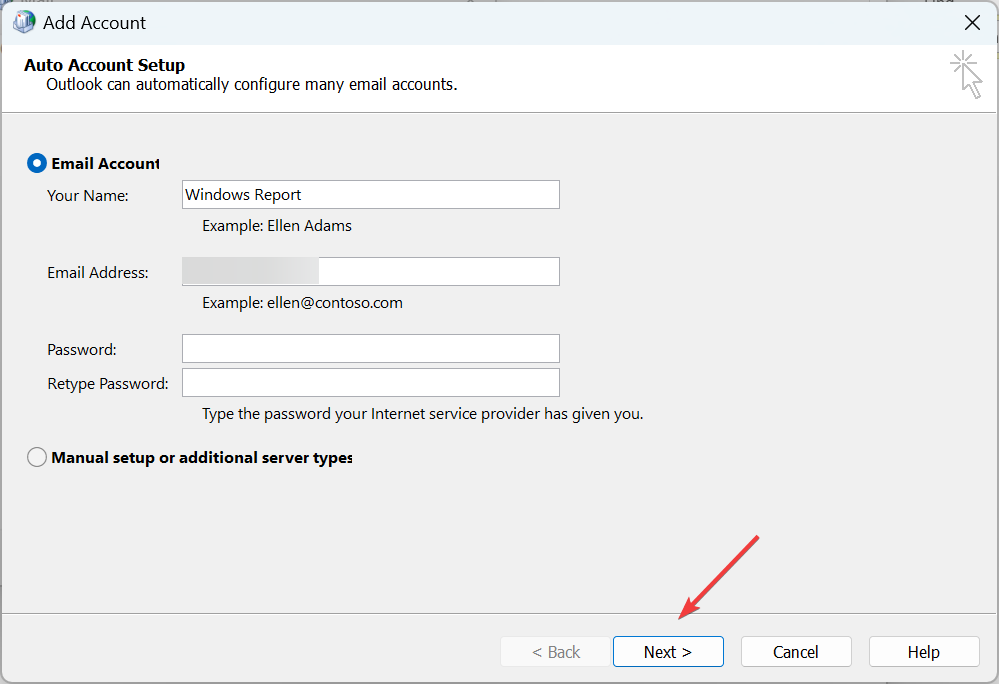
Task: Cancel the Add Account dialog
Action: point(796,652)
